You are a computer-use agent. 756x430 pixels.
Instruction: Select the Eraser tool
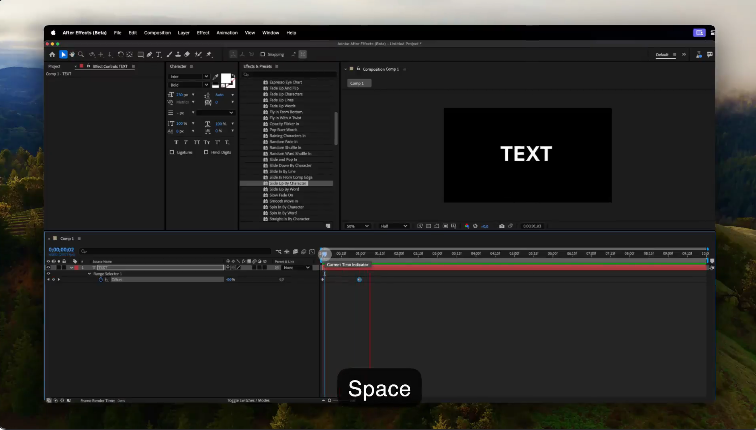click(x=187, y=54)
